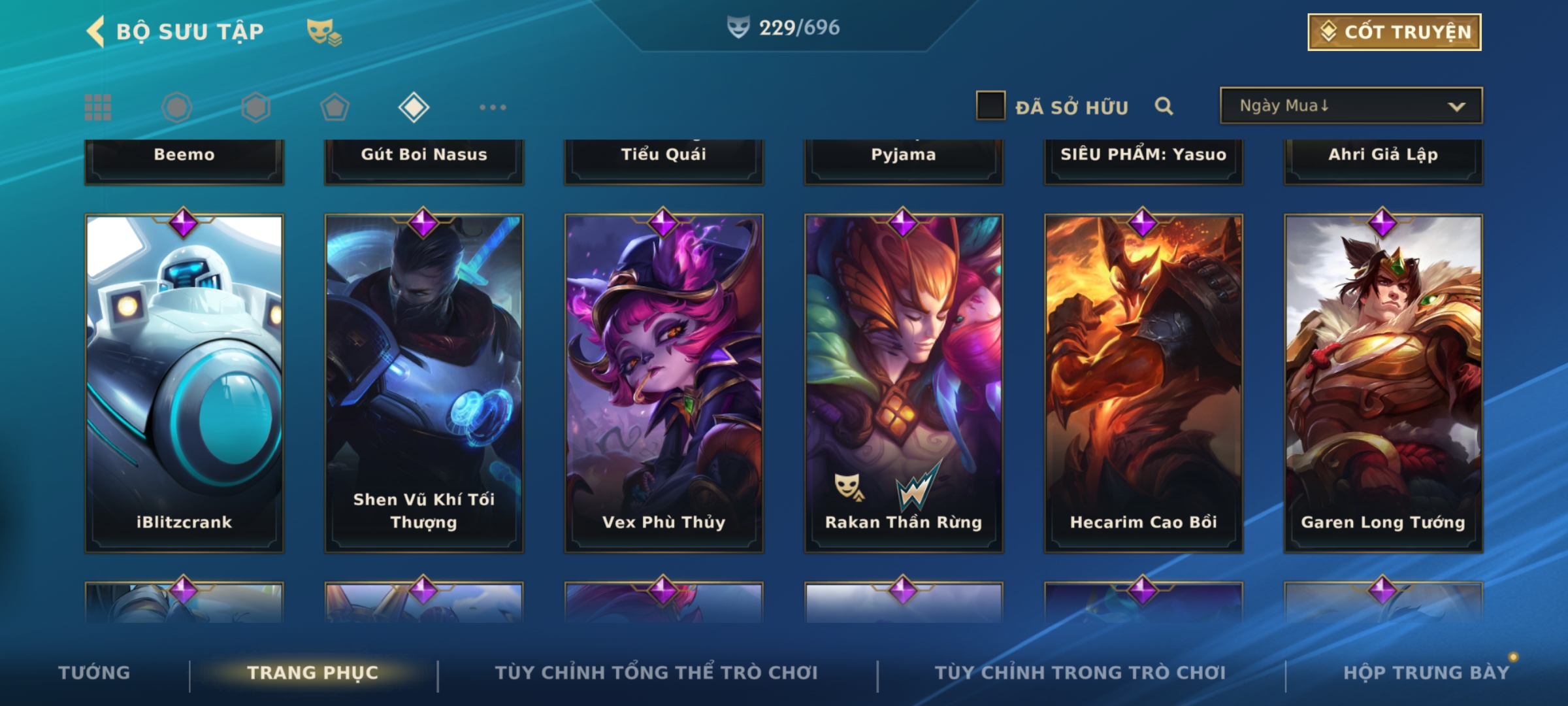Expand the Ngày Mua sort dropdown

pos(1351,105)
